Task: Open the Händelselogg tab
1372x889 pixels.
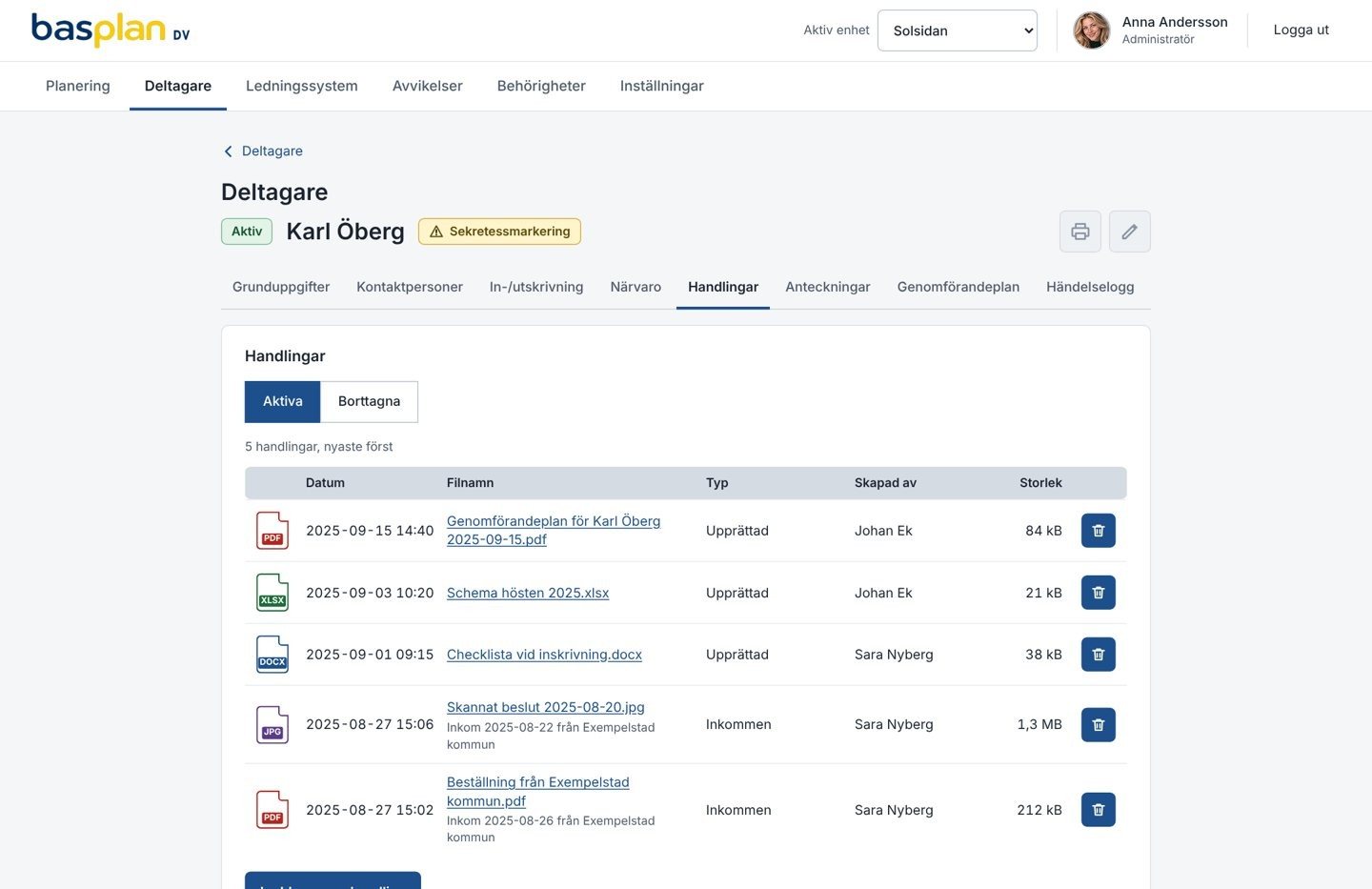Action: [x=1090, y=287]
